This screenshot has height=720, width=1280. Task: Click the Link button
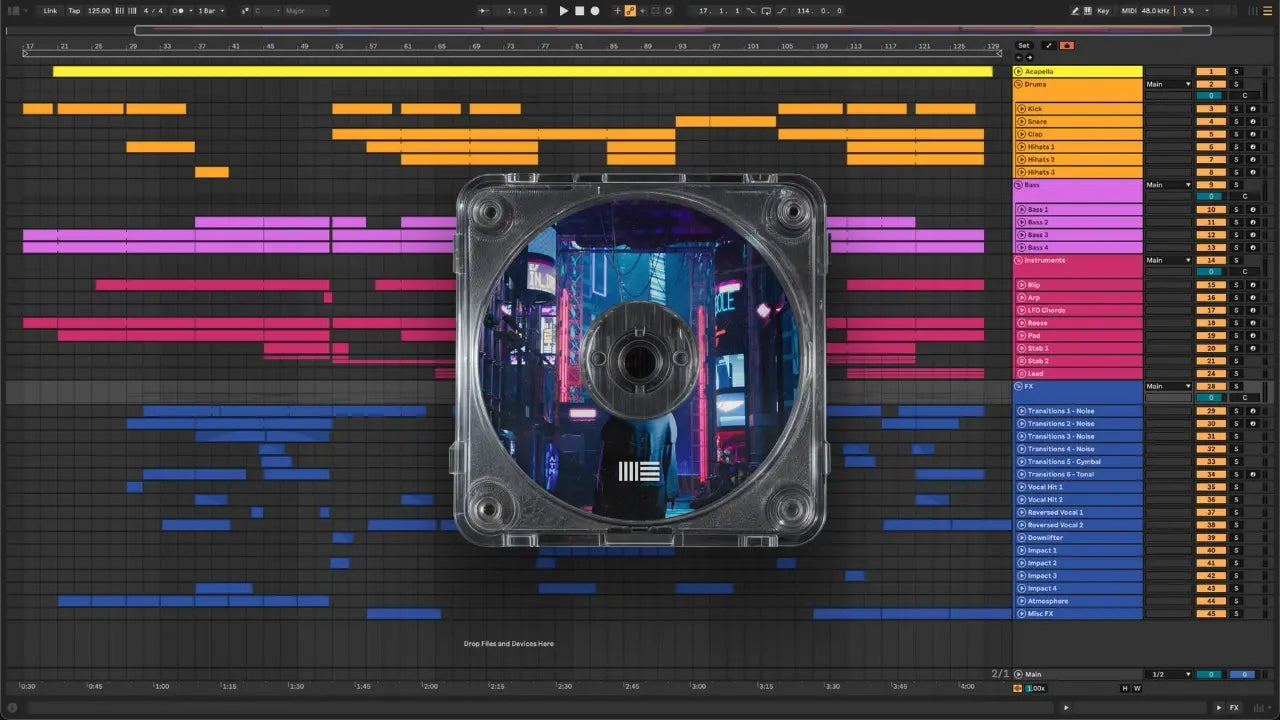click(50, 11)
